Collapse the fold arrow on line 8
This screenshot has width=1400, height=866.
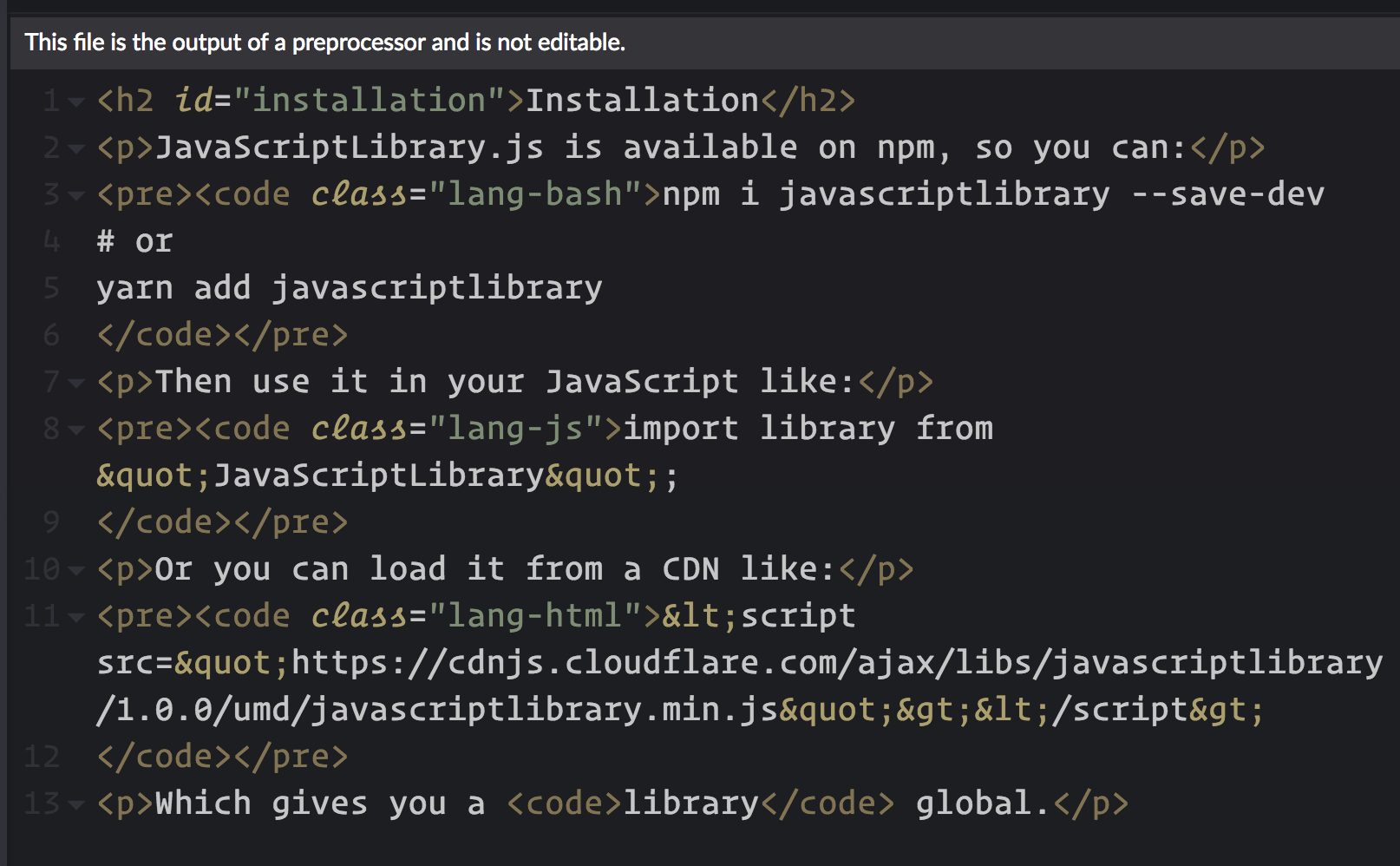pos(76,430)
